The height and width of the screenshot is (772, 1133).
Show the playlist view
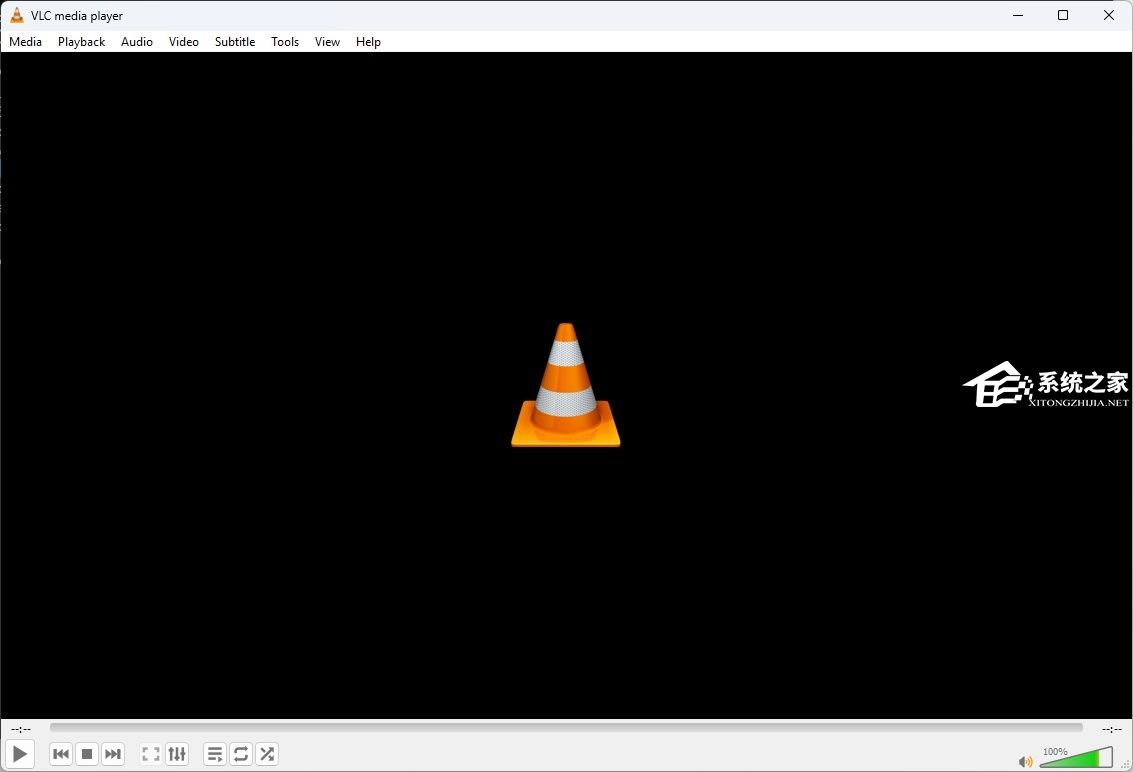point(215,754)
